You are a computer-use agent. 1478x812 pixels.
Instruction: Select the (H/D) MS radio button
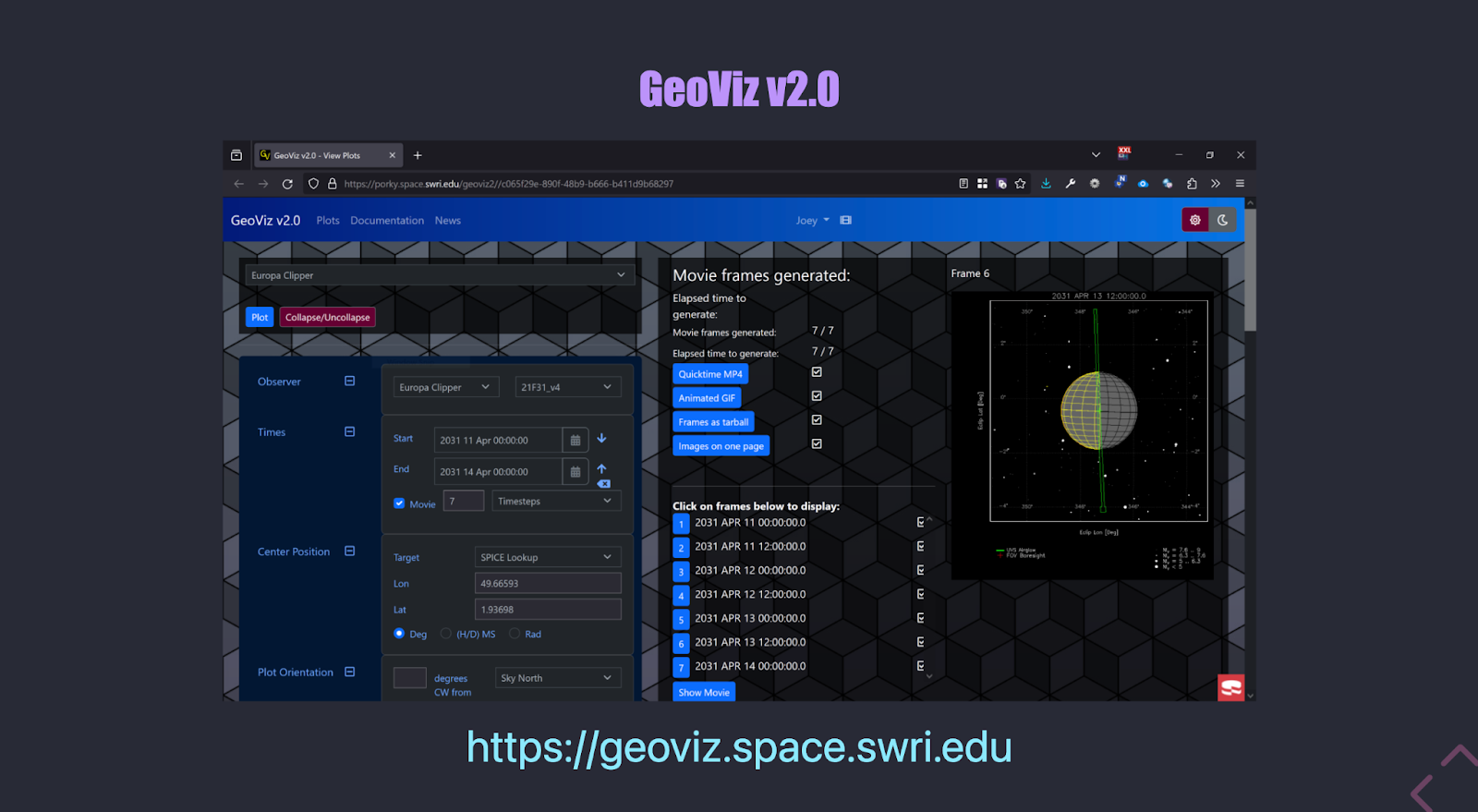click(x=446, y=634)
